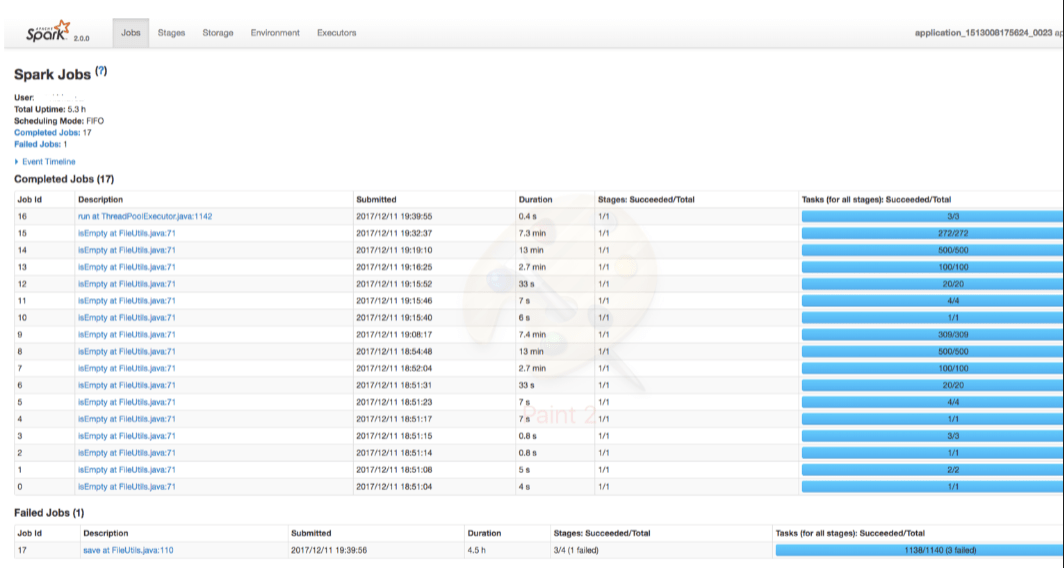The width and height of the screenshot is (1064, 568).
Task: Sort failed jobs by Submitted column header
Action: click(311, 533)
